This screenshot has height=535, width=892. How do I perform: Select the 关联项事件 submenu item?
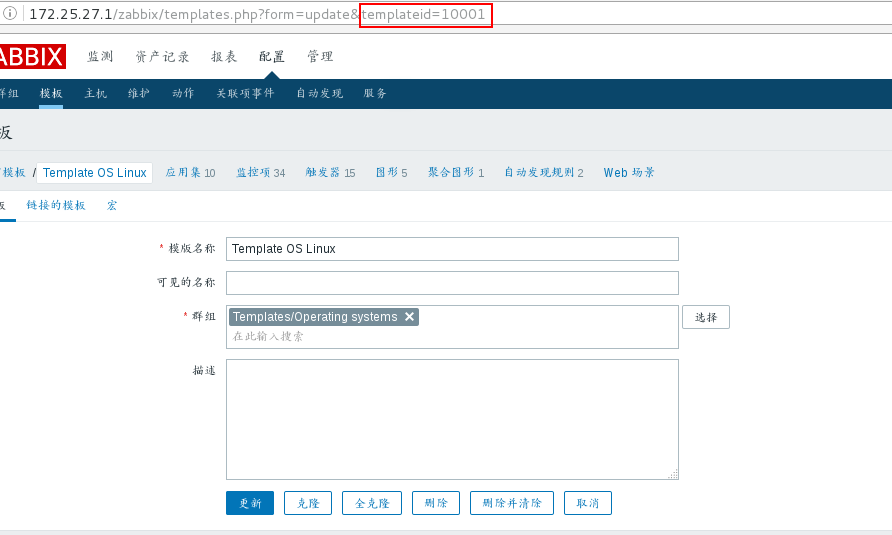point(245,93)
